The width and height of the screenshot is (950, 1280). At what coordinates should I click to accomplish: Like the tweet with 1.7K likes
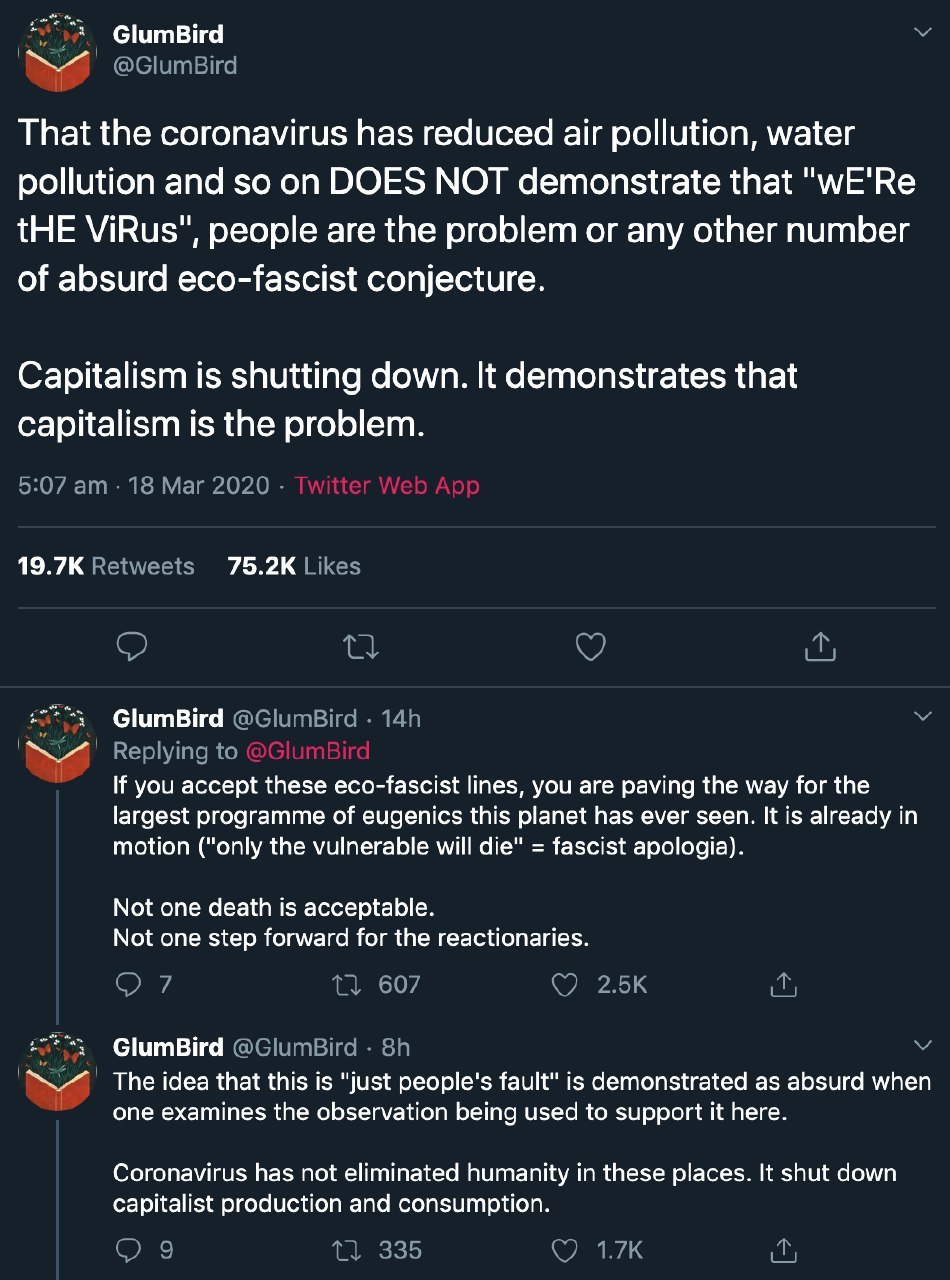[566, 1250]
